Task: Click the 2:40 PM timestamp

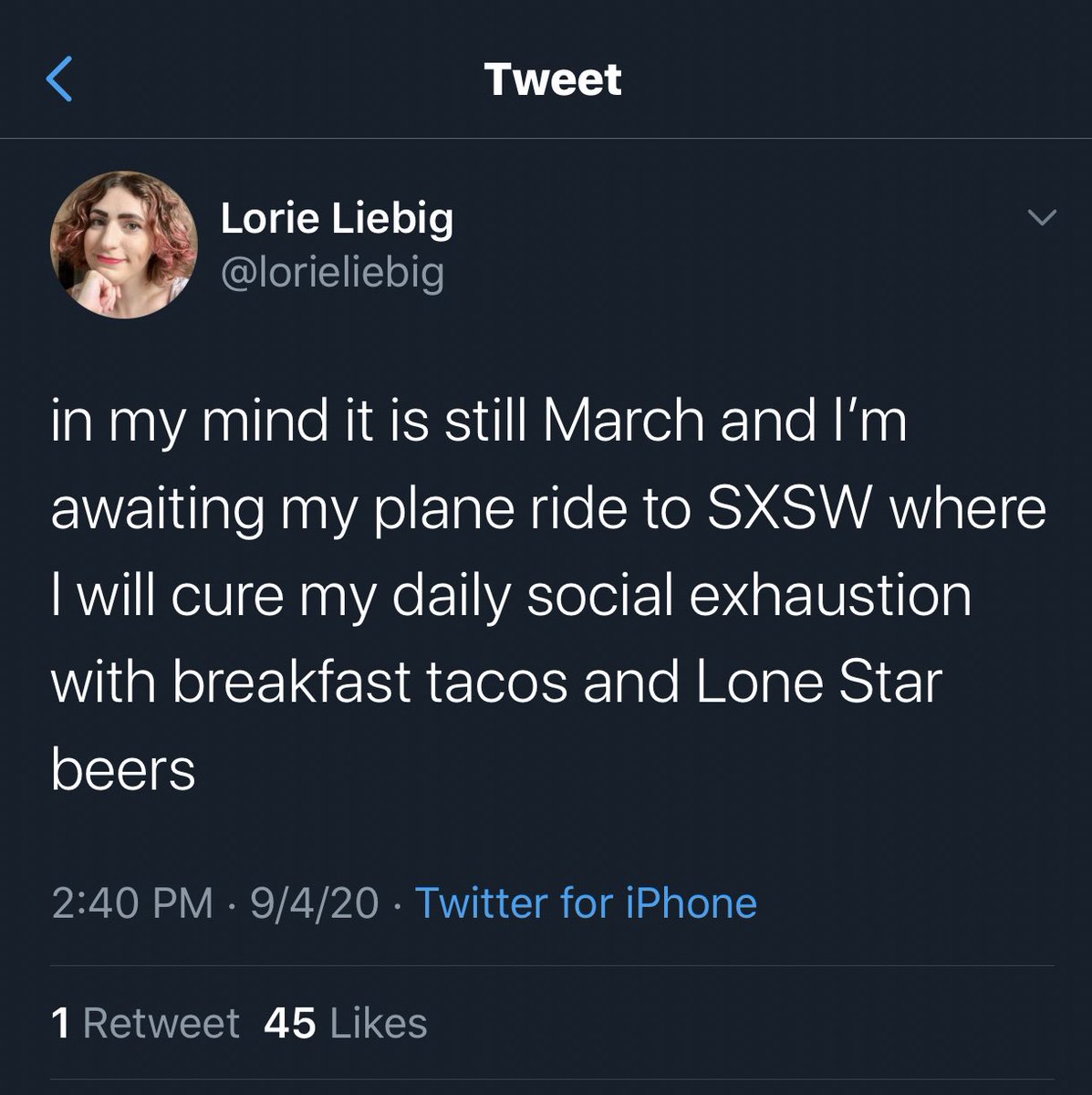Action: (132, 903)
